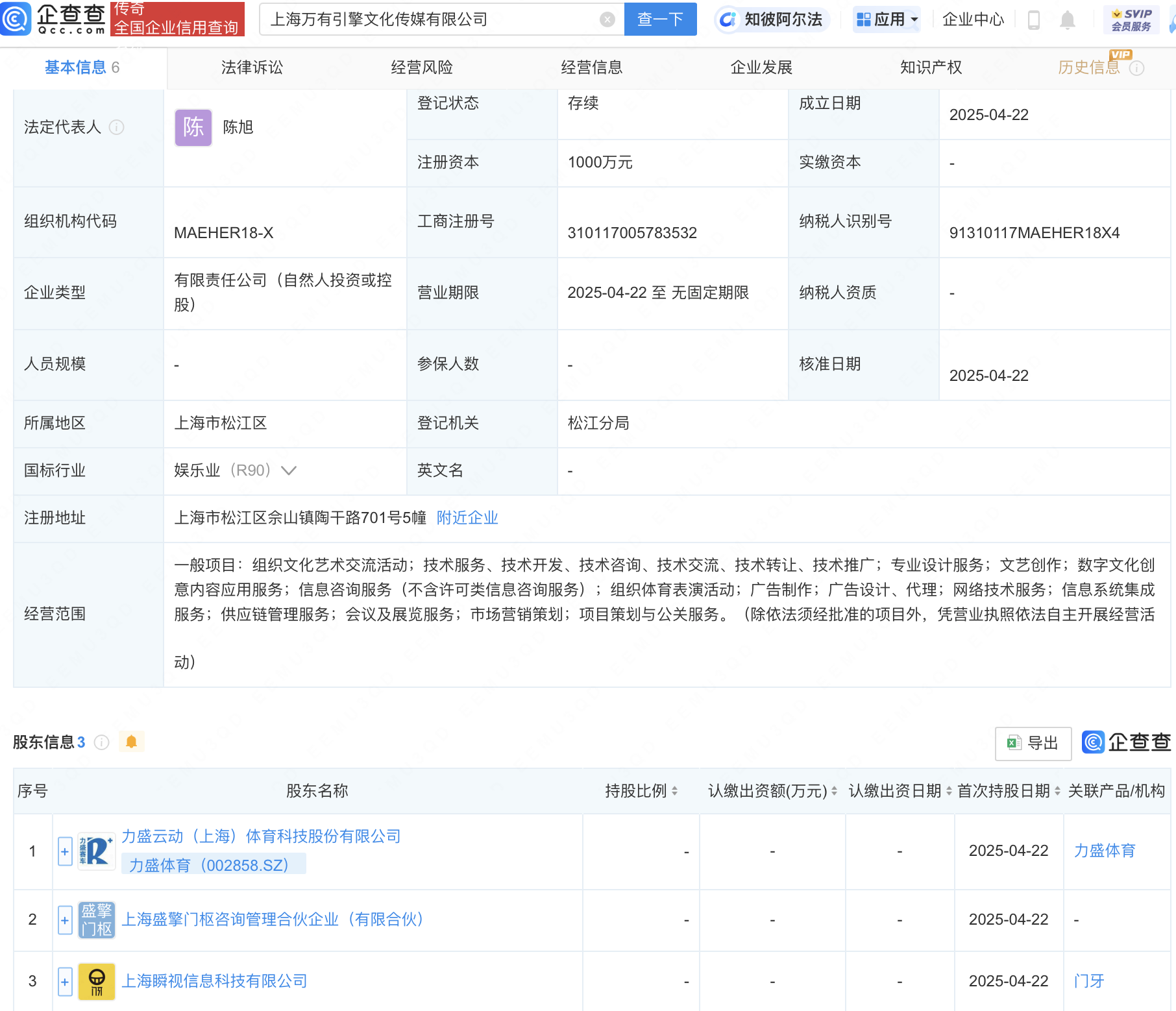Open the 应用 dropdown menu
1176x1011 pixels.
click(x=887, y=19)
